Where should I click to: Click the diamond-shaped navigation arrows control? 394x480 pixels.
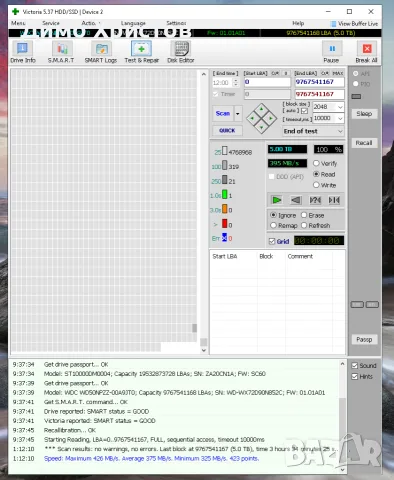click(261, 118)
